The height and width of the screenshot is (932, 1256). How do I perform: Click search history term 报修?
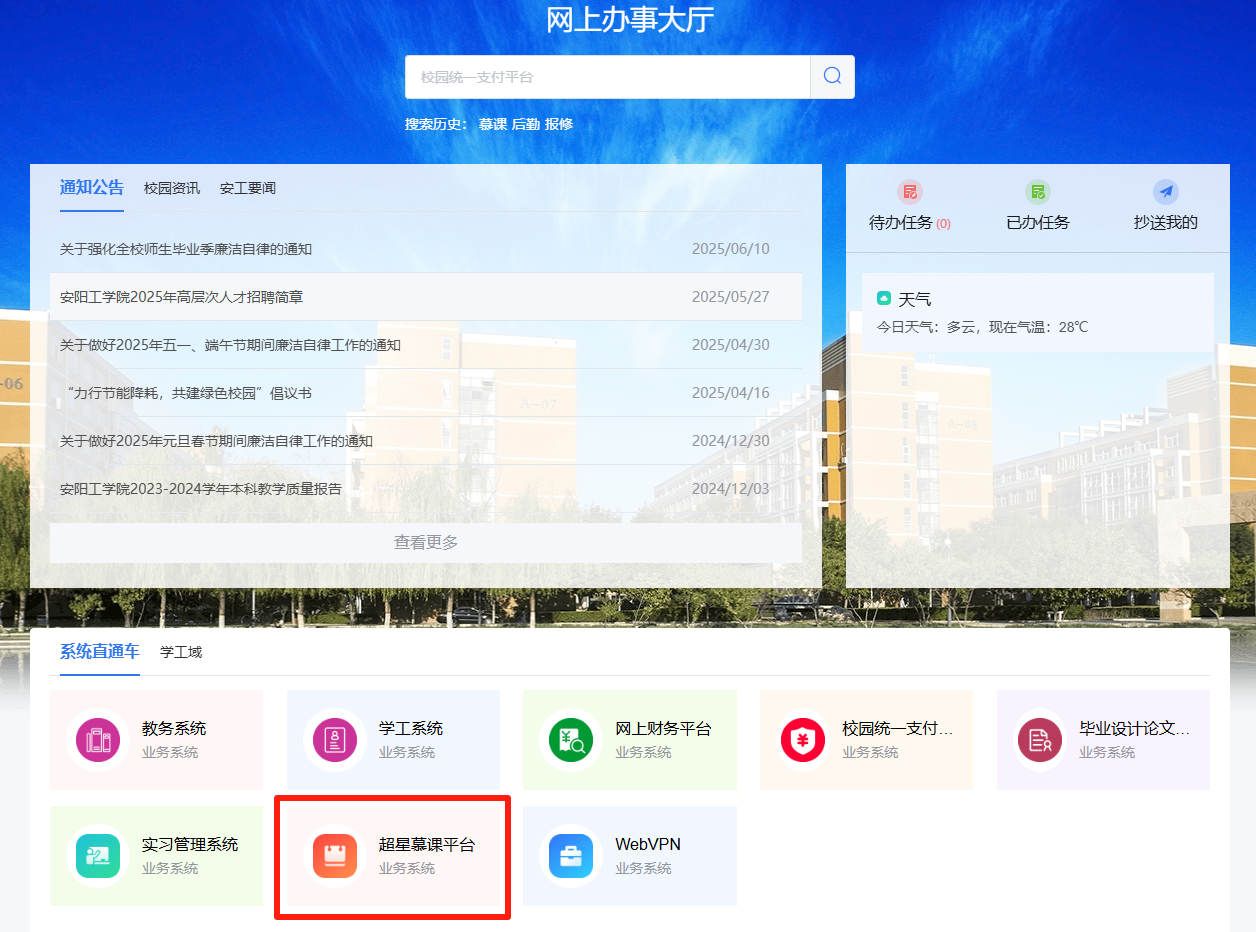click(x=559, y=124)
